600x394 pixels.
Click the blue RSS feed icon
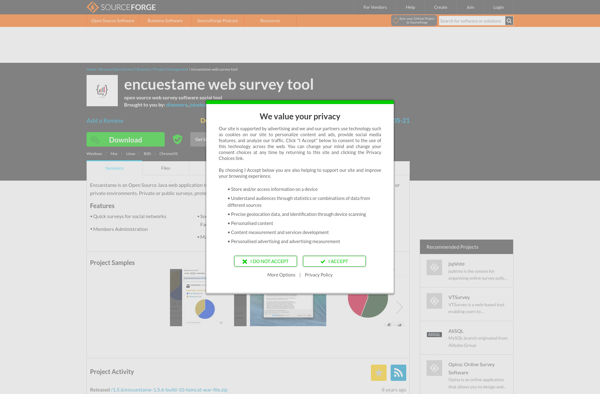pyautogui.click(x=398, y=373)
